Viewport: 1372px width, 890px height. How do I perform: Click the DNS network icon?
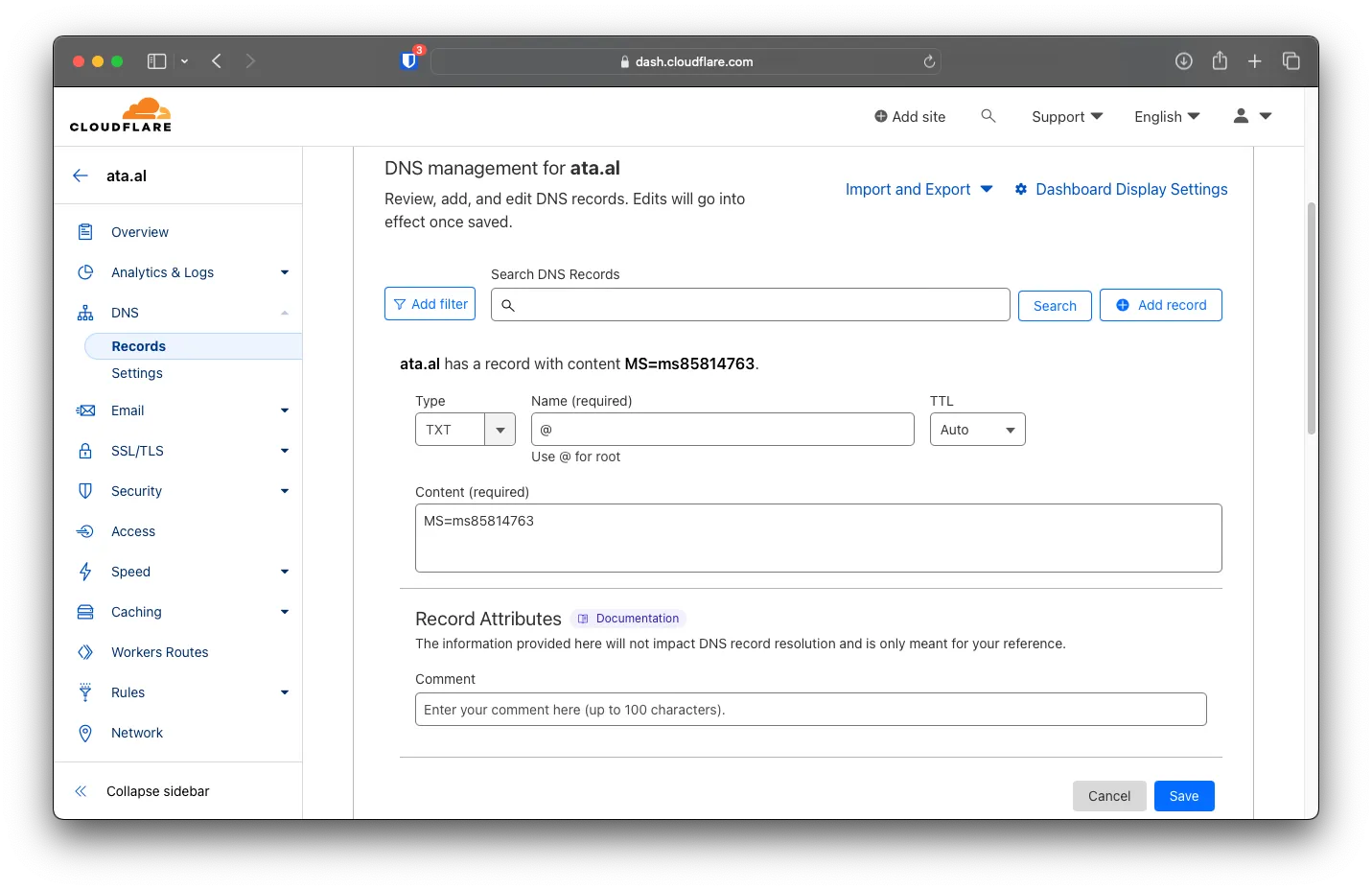[x=85, y=313]
